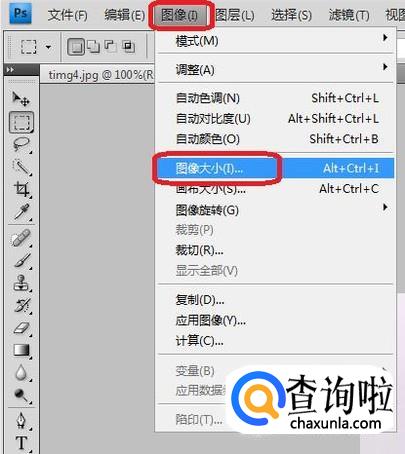Open the marquee tool preset dropdown arrow
405x454 pixels.
click(x=48, y=47)
